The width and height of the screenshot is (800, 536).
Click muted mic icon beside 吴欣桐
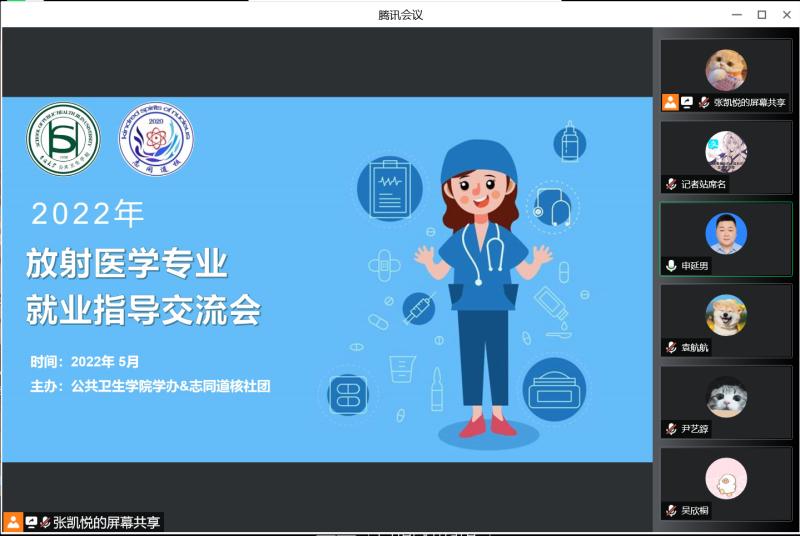pos(671,510)
